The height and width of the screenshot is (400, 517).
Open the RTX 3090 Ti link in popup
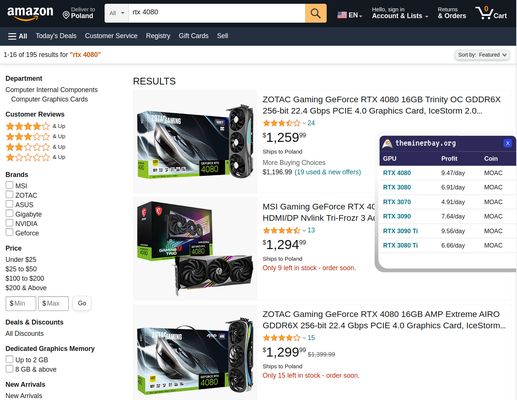pyautogui.click(x=400, y=231)
